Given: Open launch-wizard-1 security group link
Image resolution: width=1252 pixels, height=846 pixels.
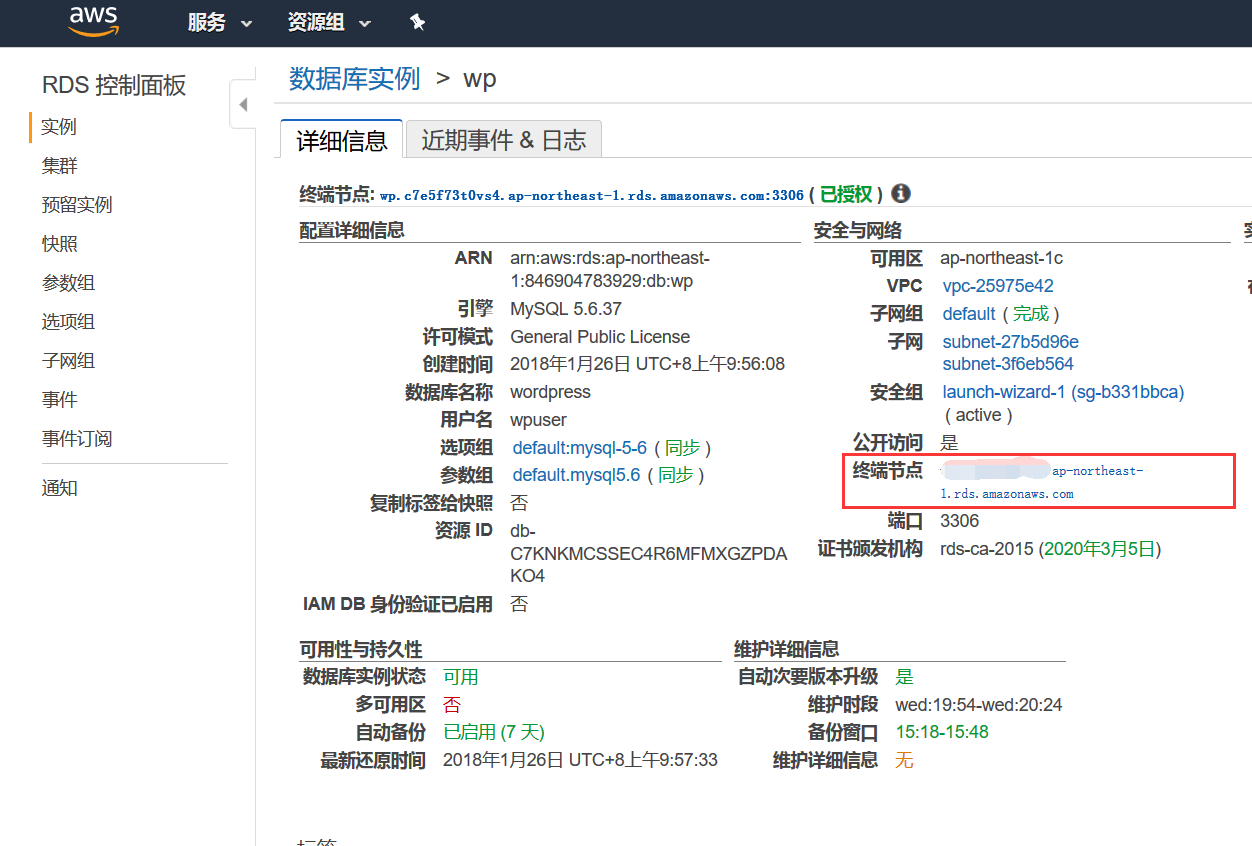Looking at the screenshot, I should click(1063, 392).
